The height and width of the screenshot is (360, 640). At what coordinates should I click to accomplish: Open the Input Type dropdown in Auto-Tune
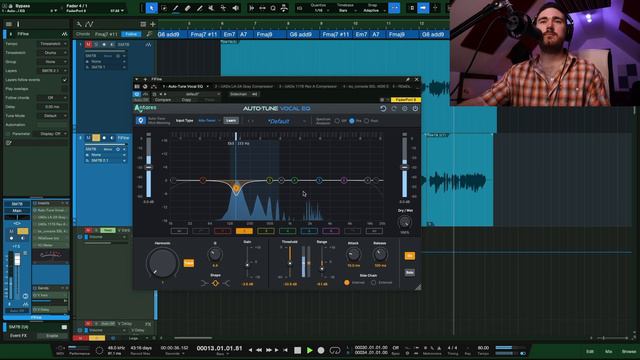pyautogui.click(x=209, y=120)
